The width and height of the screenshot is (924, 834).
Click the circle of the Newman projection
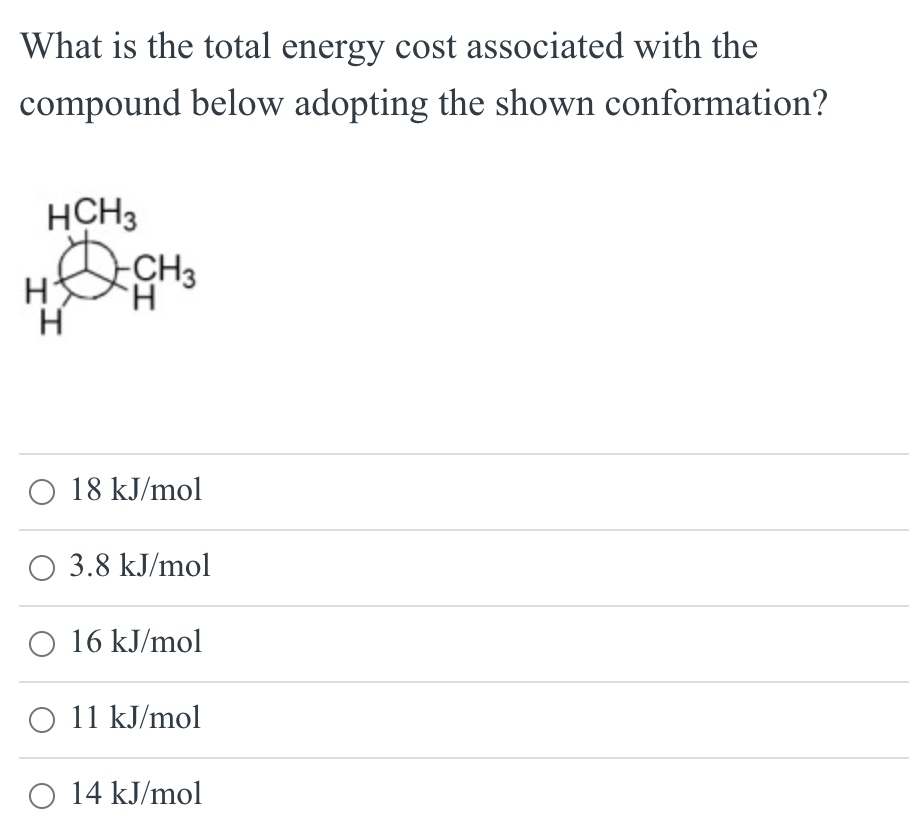coord(85,270)
